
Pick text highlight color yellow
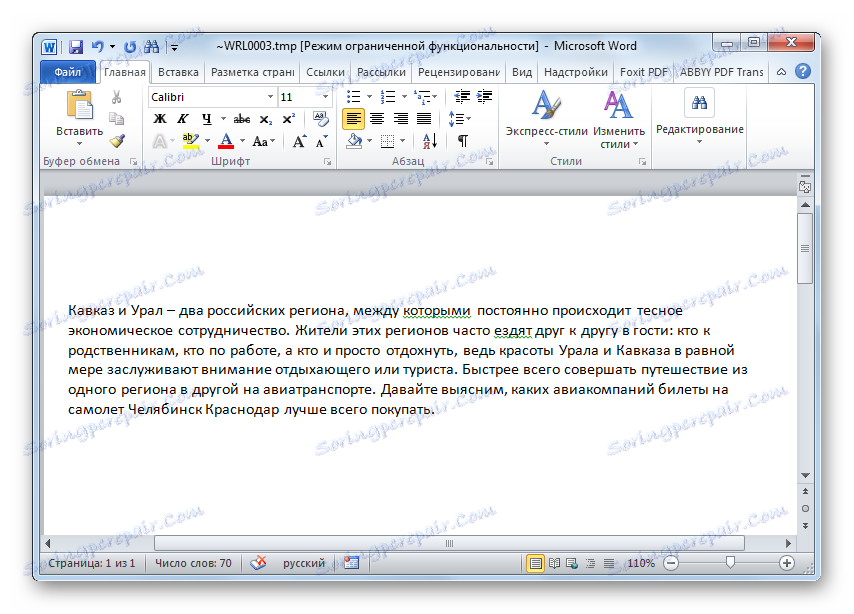click(191, 141)
